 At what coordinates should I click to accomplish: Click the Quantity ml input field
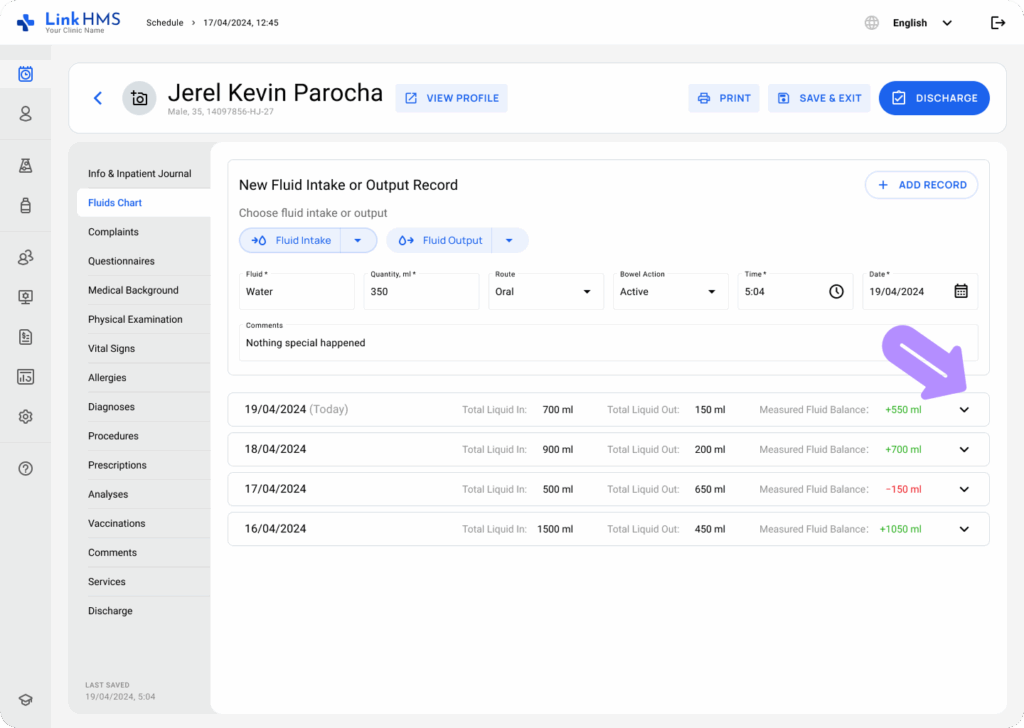coord(421,291)
